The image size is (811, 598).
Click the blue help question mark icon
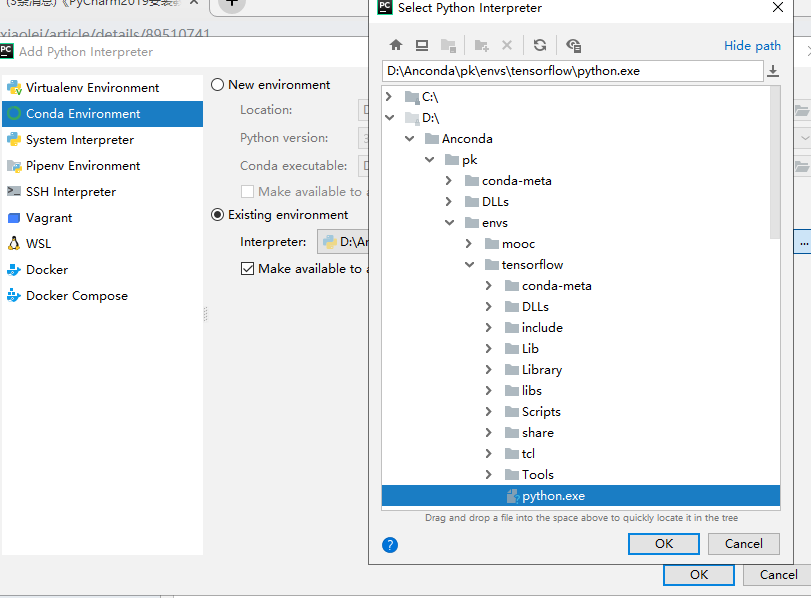pos(390,545)
